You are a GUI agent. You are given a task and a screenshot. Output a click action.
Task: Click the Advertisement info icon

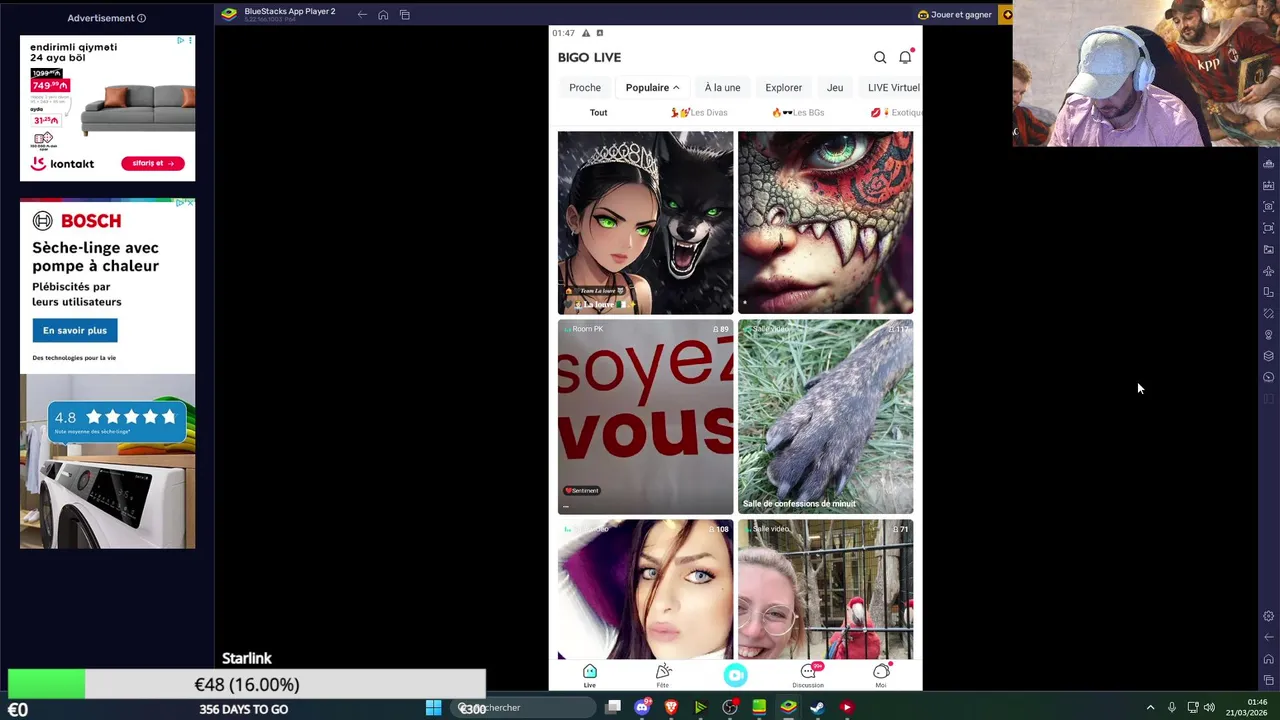point(141,18)
